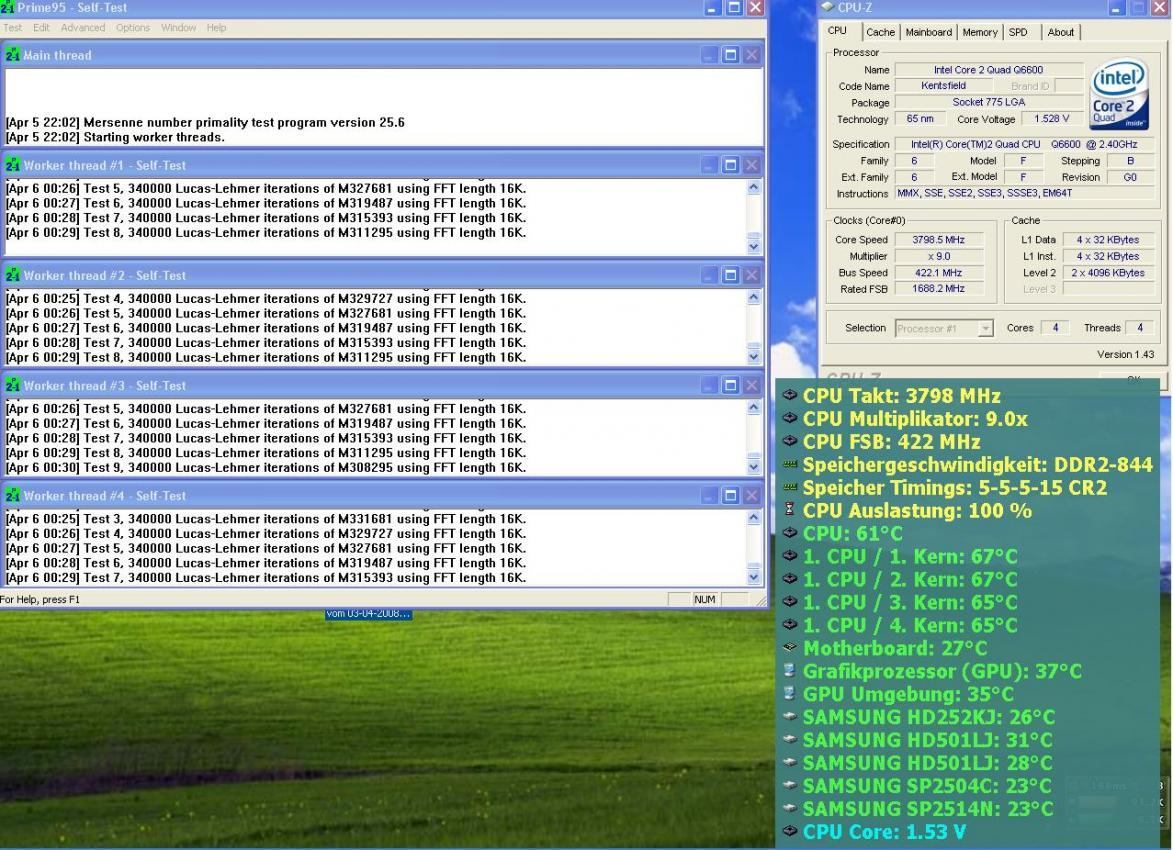Maximize the Main thread child window
Viewport: 1173px width, 850px height.
730,55
